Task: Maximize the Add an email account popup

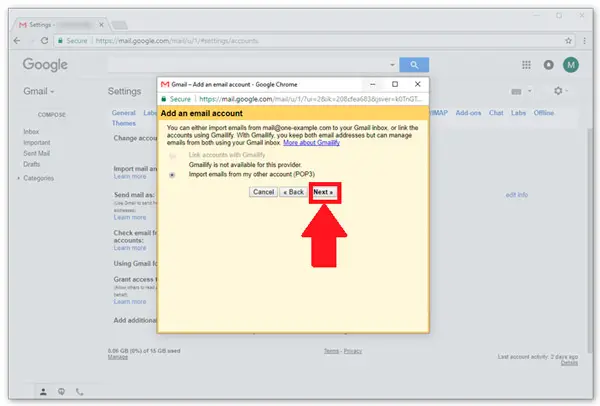Action: click(x=395, y=84)
